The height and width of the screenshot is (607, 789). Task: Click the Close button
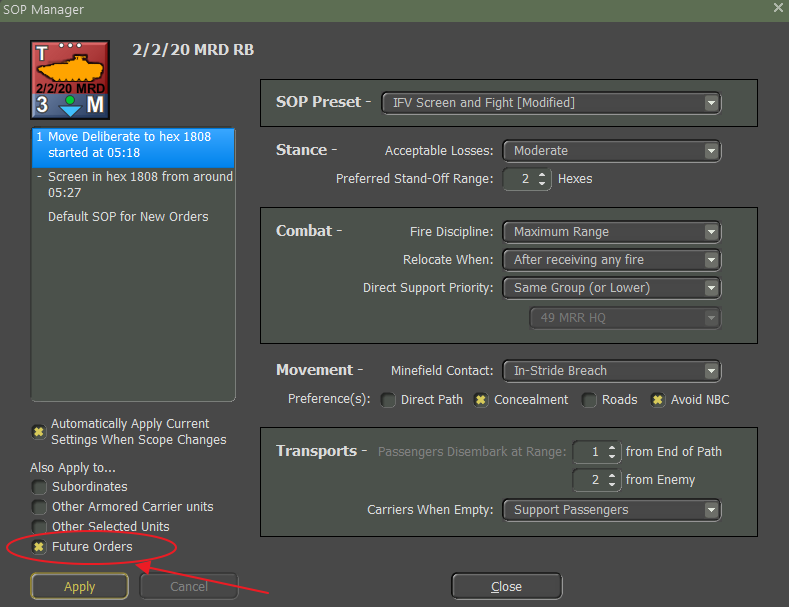pos(506,586)
